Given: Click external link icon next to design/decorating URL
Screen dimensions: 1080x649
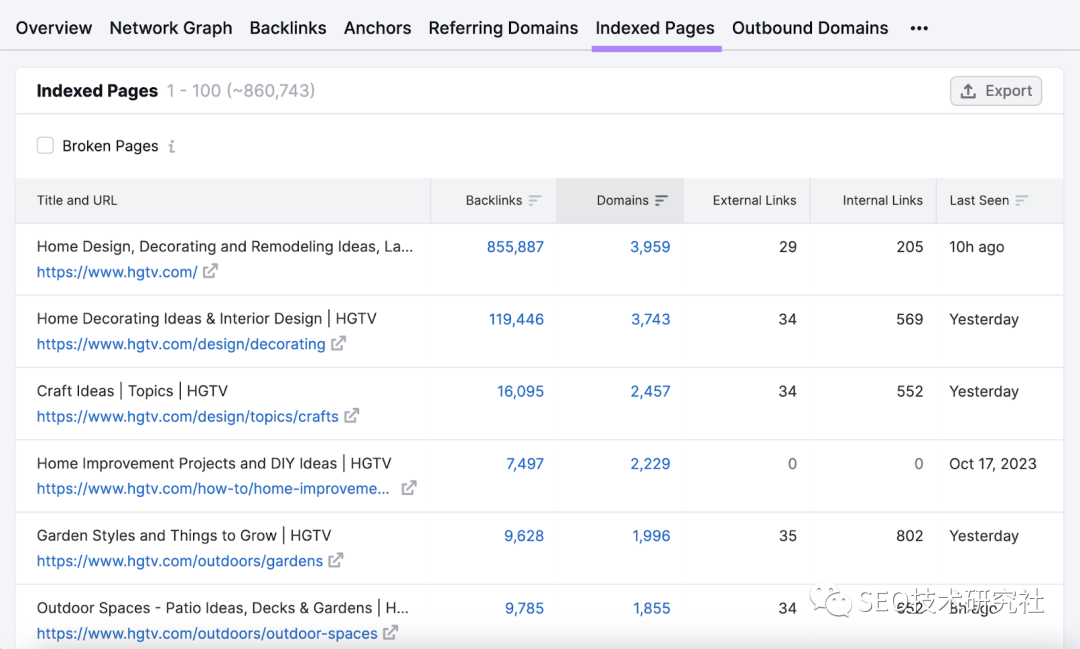Looking at the screenshot, I should (x=338, y=343).
